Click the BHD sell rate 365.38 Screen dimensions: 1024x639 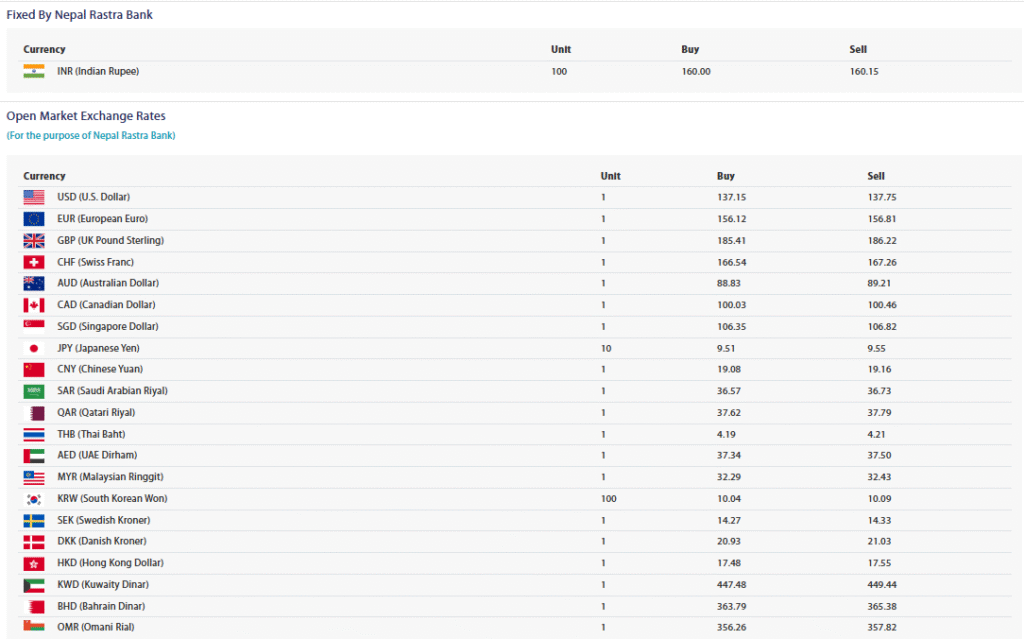(882, 606)
